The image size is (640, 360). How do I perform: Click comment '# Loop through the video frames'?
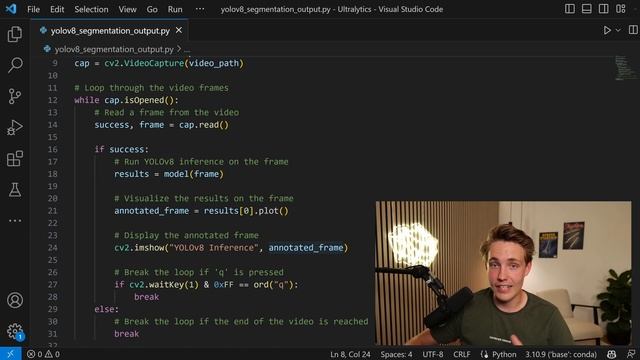(151, 88)
